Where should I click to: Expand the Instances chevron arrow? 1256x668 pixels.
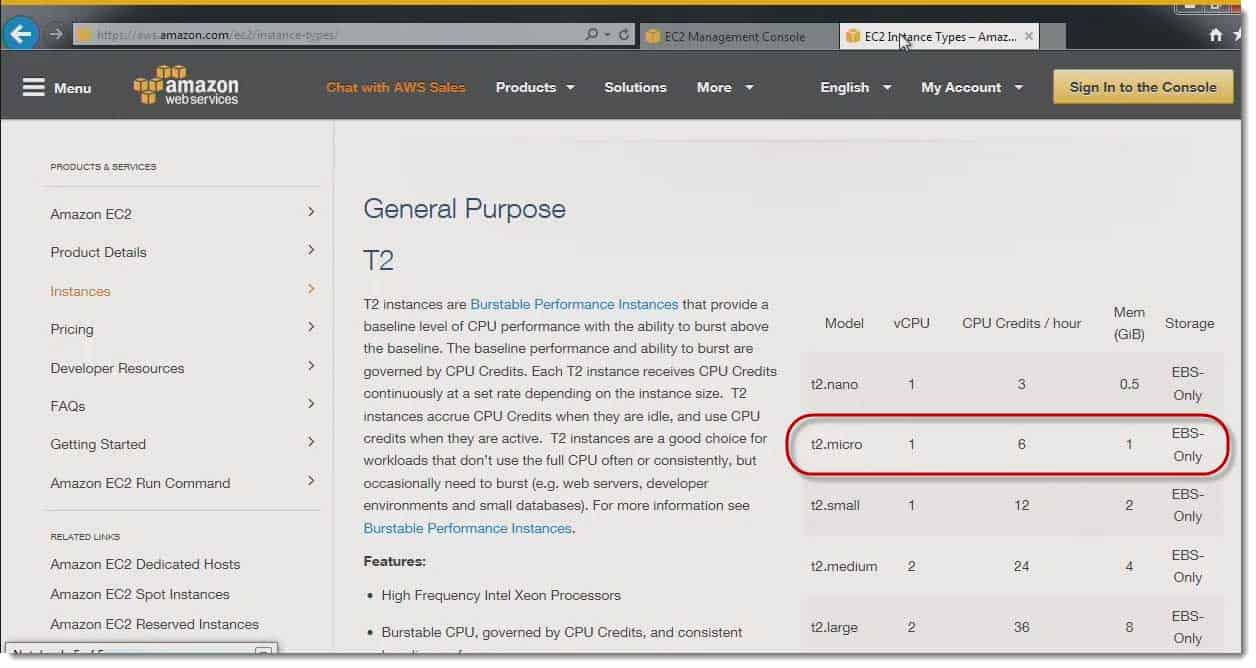tap(311, 289)
